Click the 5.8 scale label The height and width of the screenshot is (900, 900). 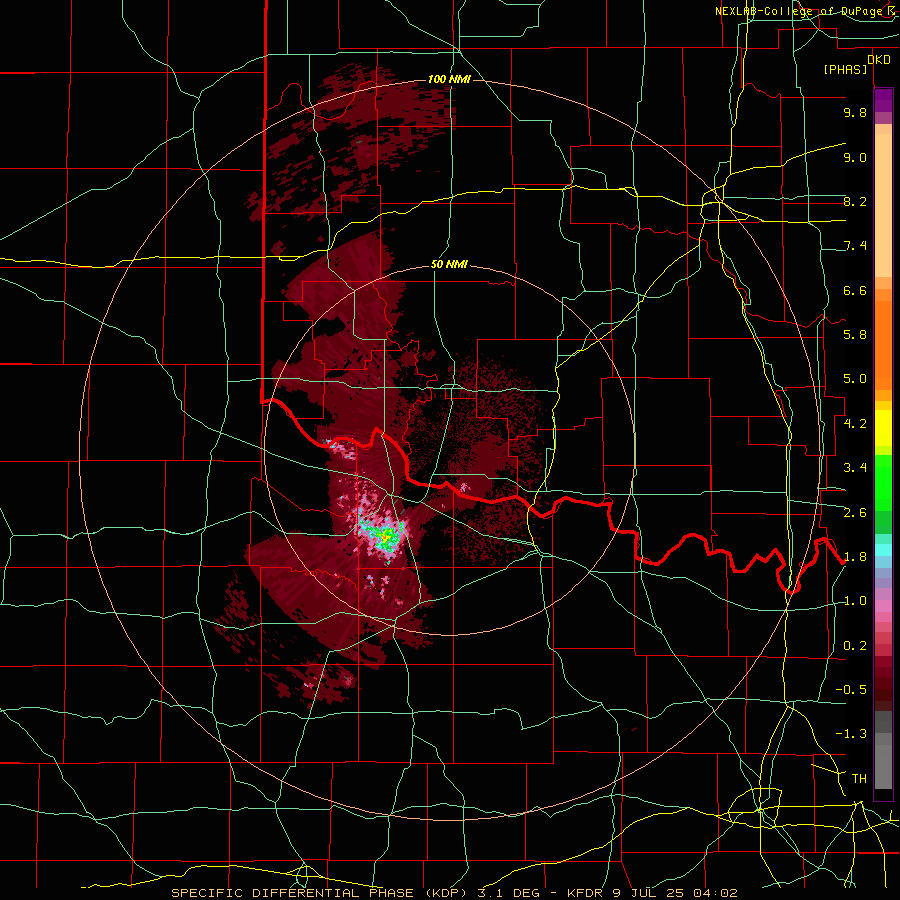click(x=855, y=335)
